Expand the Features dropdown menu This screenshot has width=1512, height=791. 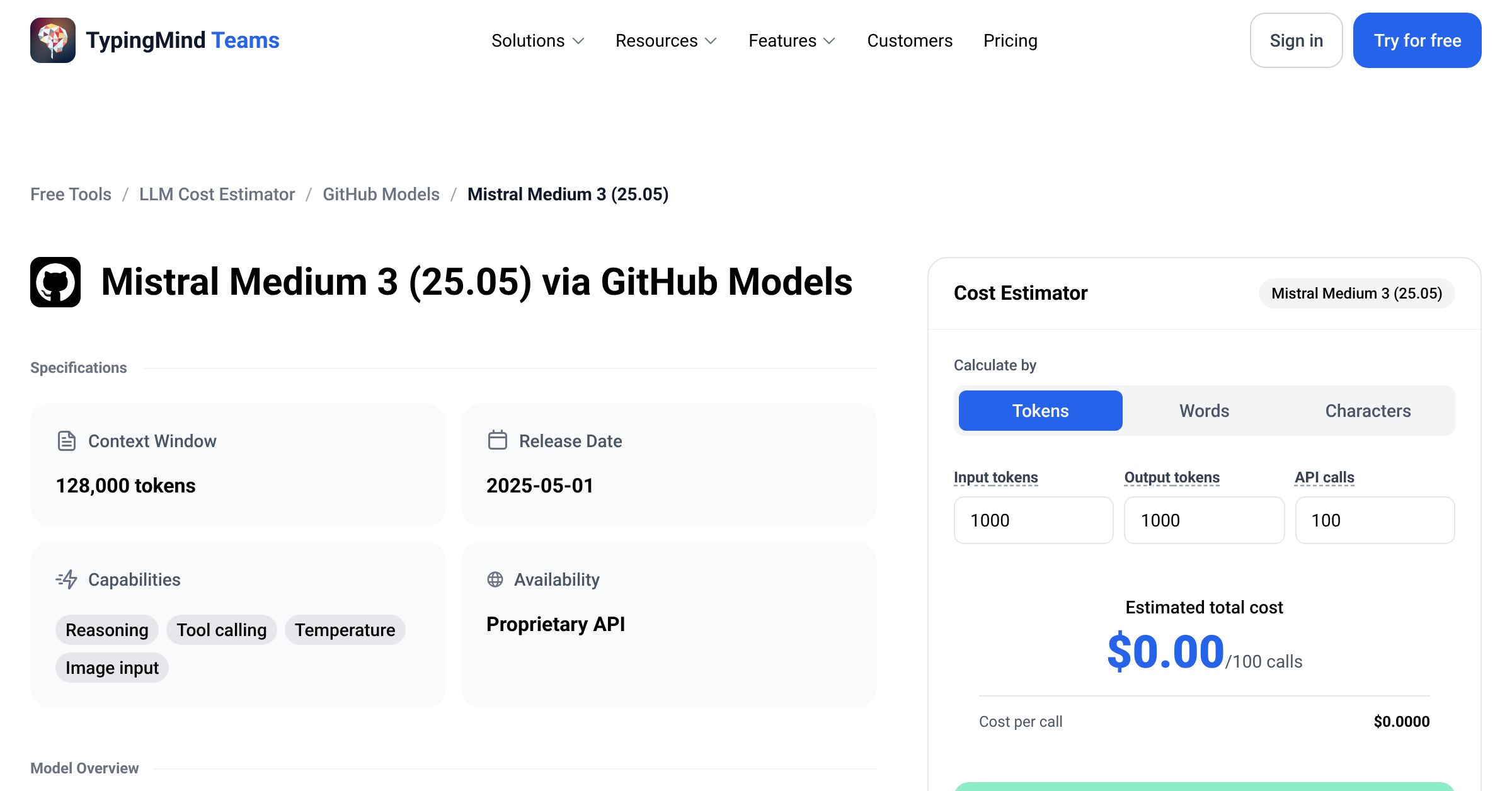pyautogui.click(x=792, y=40)
